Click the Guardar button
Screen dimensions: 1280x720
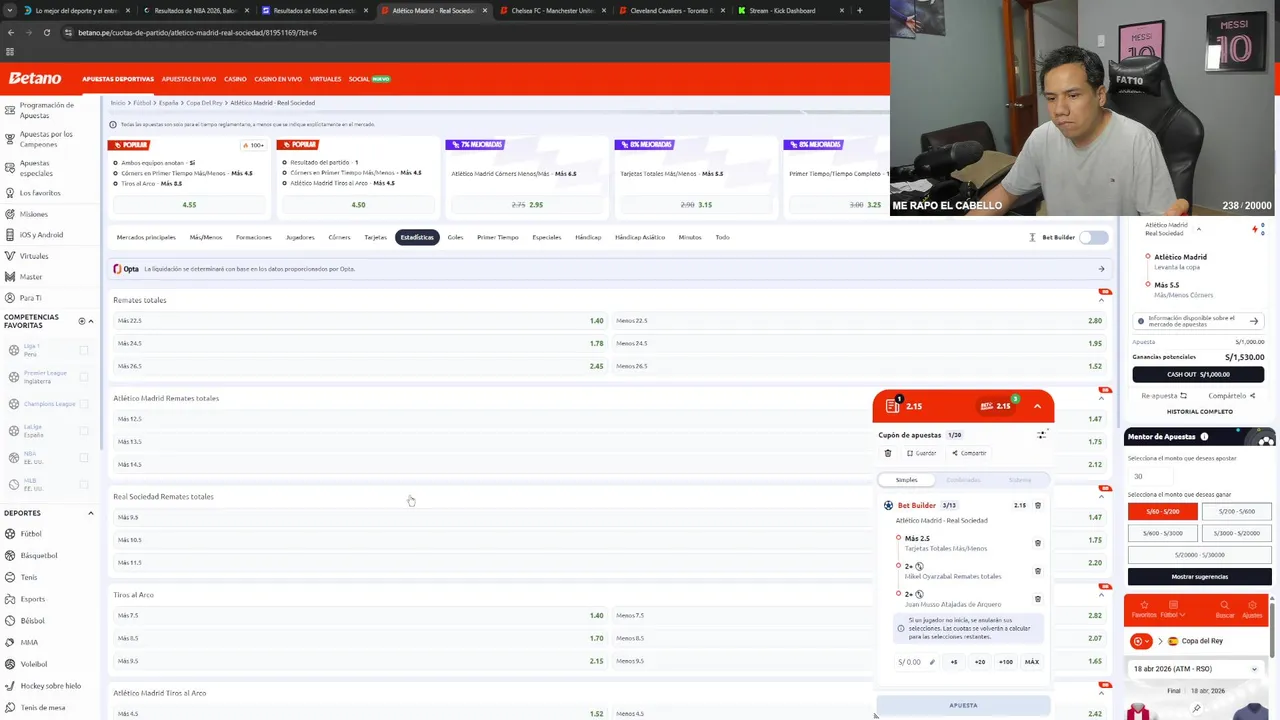click(x=921, y=453)
